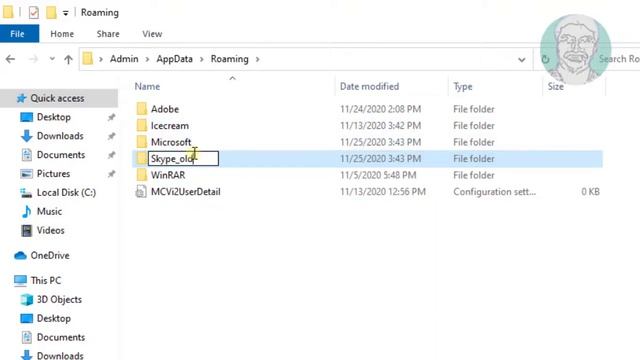Click the 3D Objects cube icon
This screenshot has height=360, width=640.
point(27,300)
